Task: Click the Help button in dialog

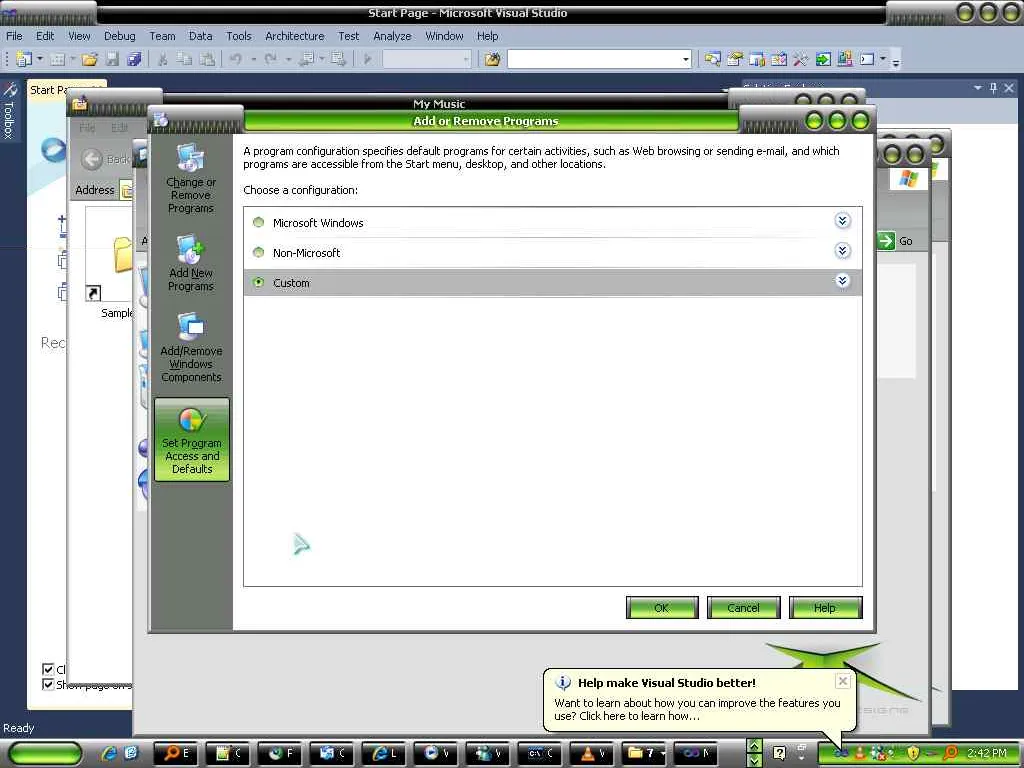Action: [825, 607]
